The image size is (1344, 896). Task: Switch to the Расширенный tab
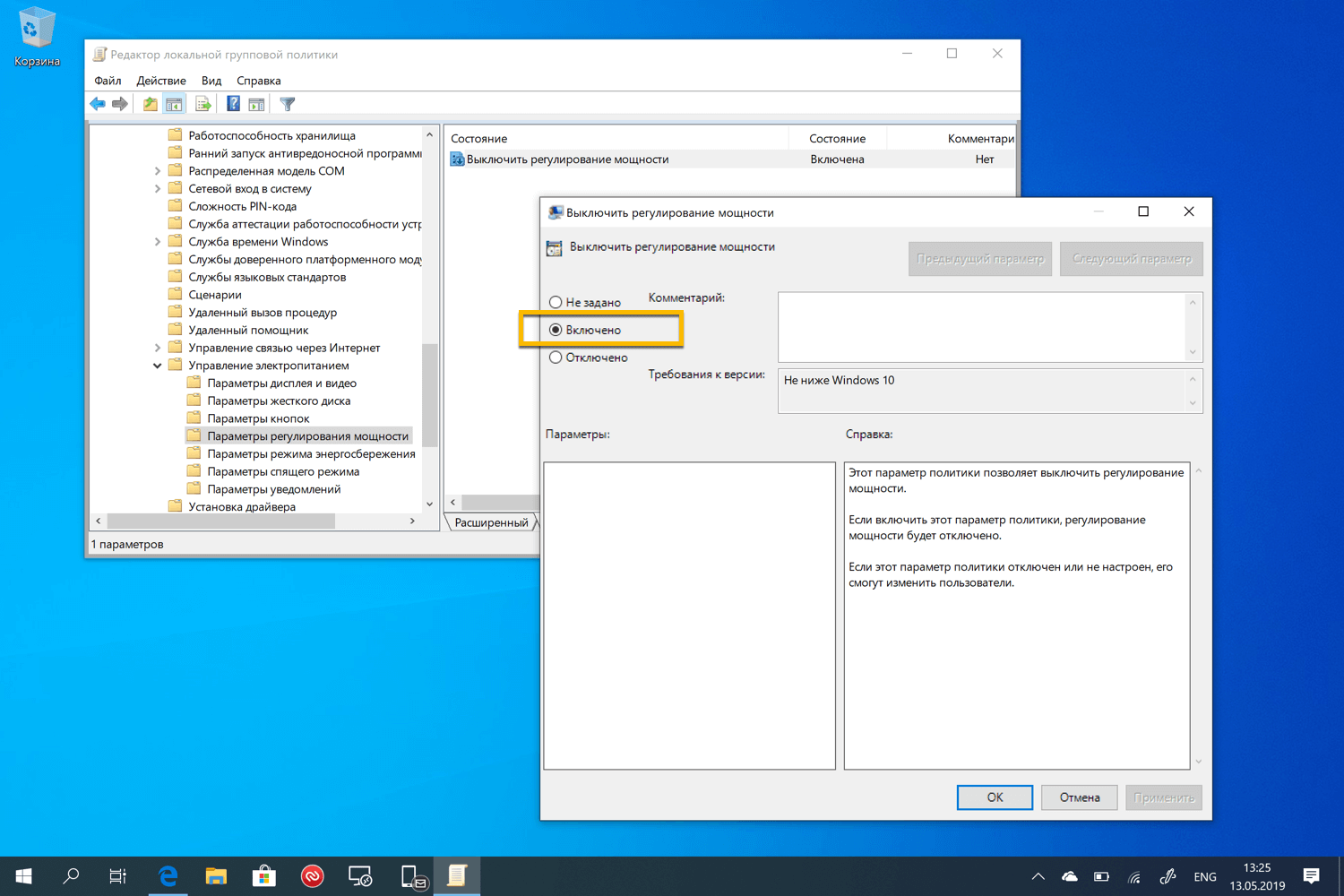pyautogui.click(x=491, y=522)
